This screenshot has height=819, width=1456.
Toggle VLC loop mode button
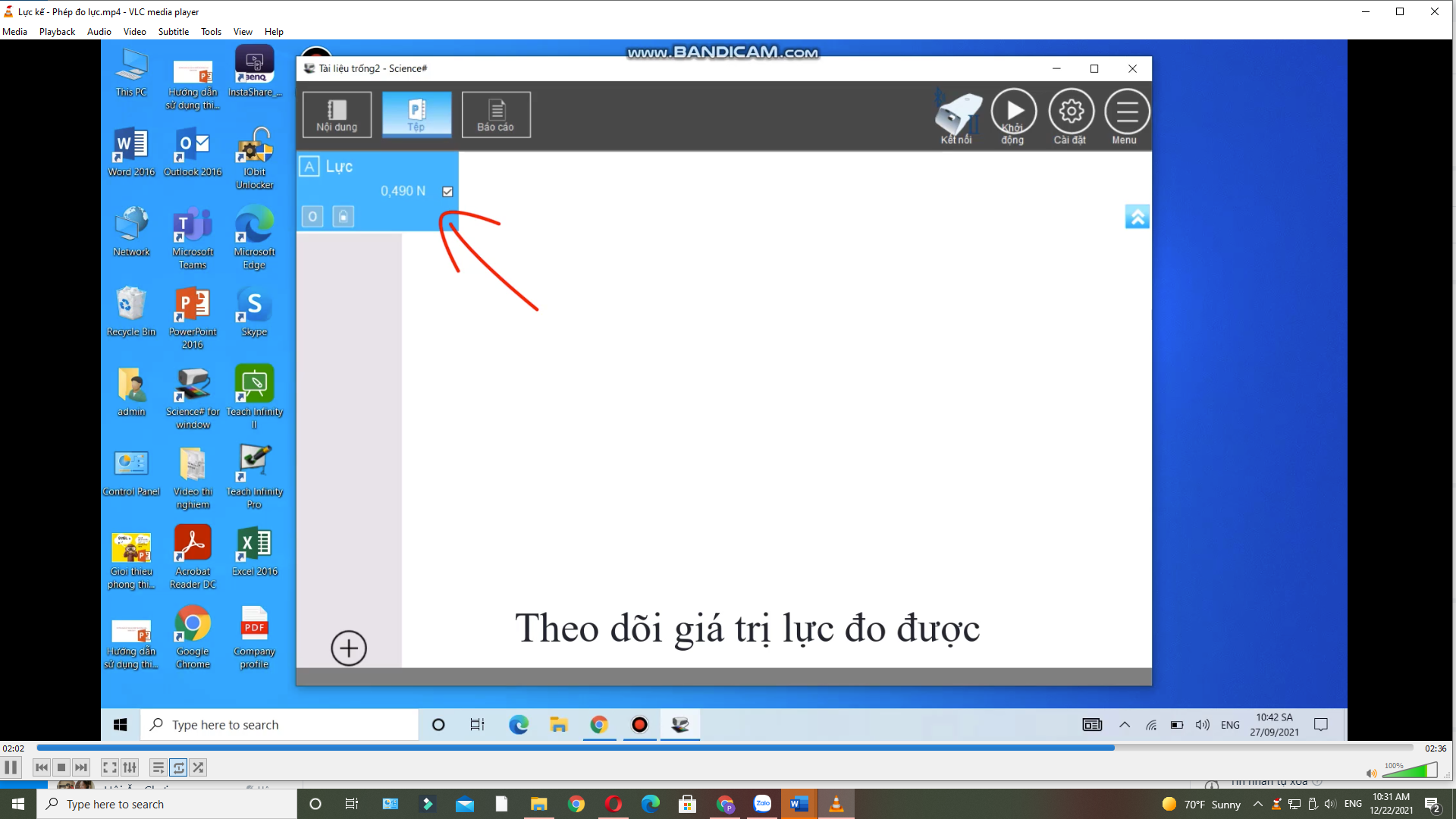coord(178,767)
